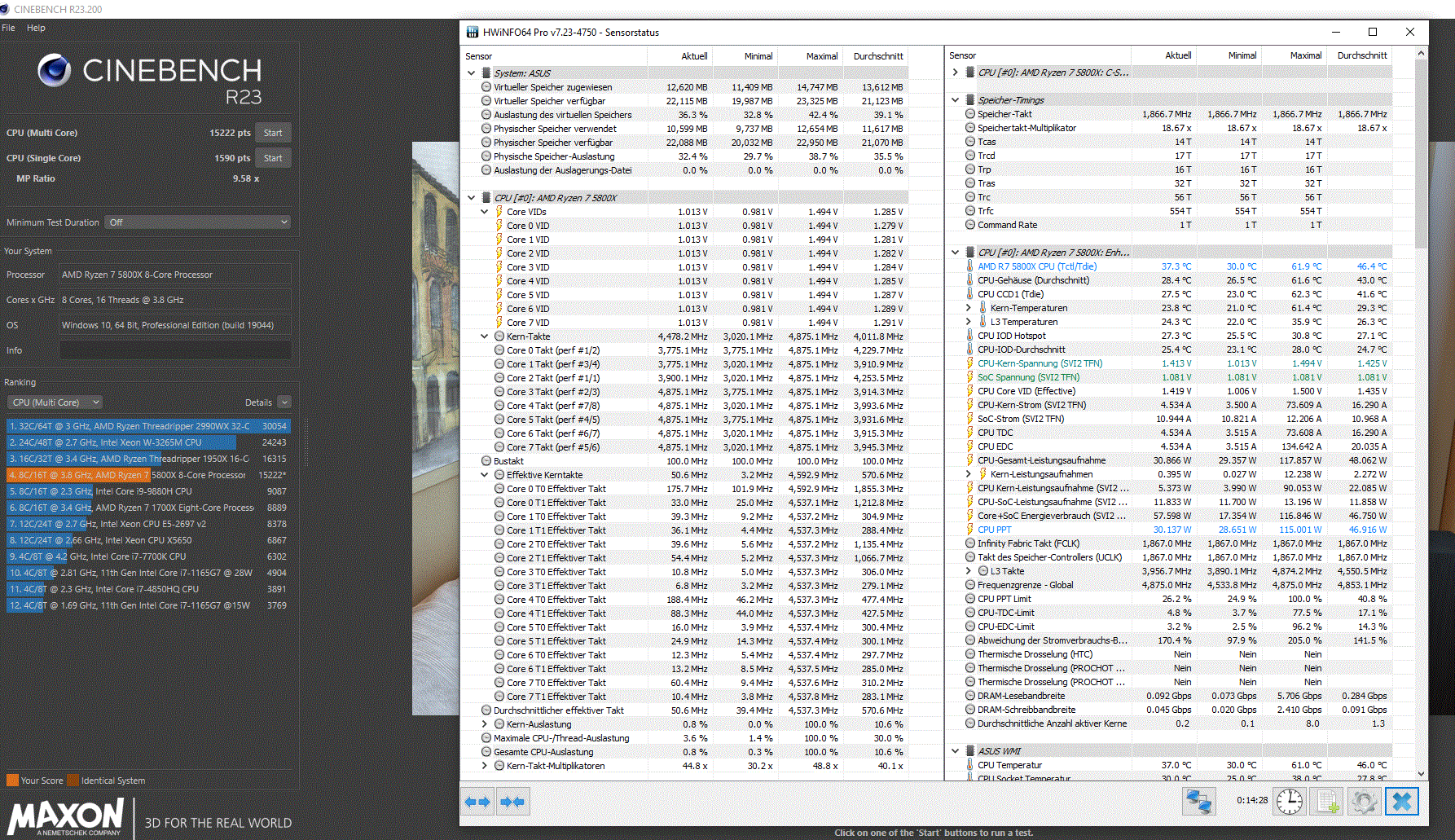This screenshot has width=1455, height=840.
Task: Expand the CPU [#0] C-S… group
Action: click(x=956, y=72)
